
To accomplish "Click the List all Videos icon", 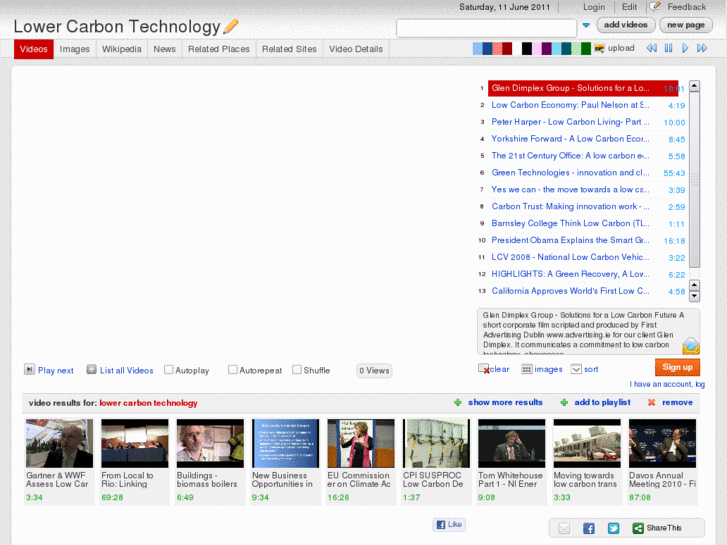I will point(91,369).
